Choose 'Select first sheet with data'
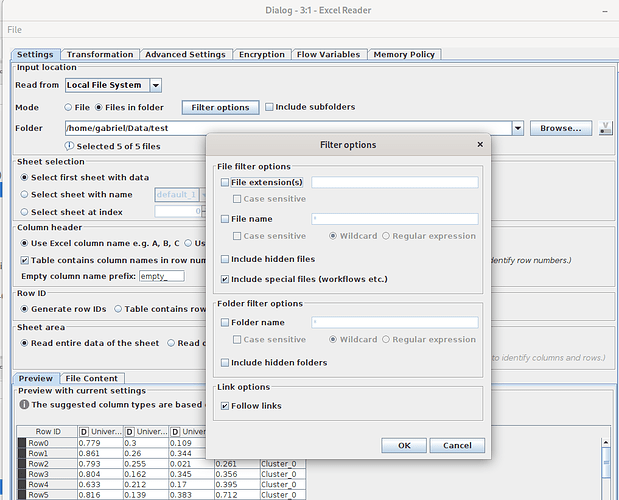 click(x=24, y=178)
